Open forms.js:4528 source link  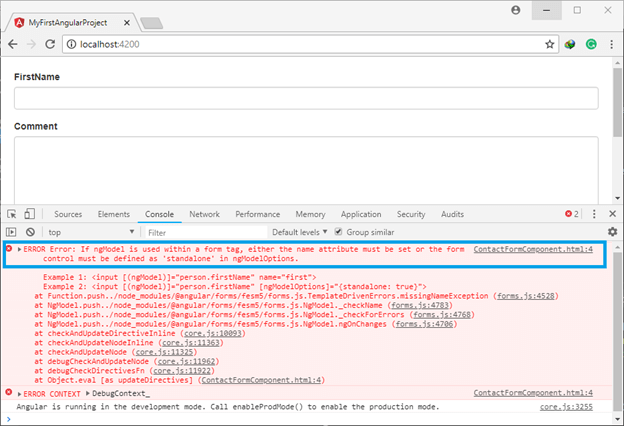pos(526,296)
